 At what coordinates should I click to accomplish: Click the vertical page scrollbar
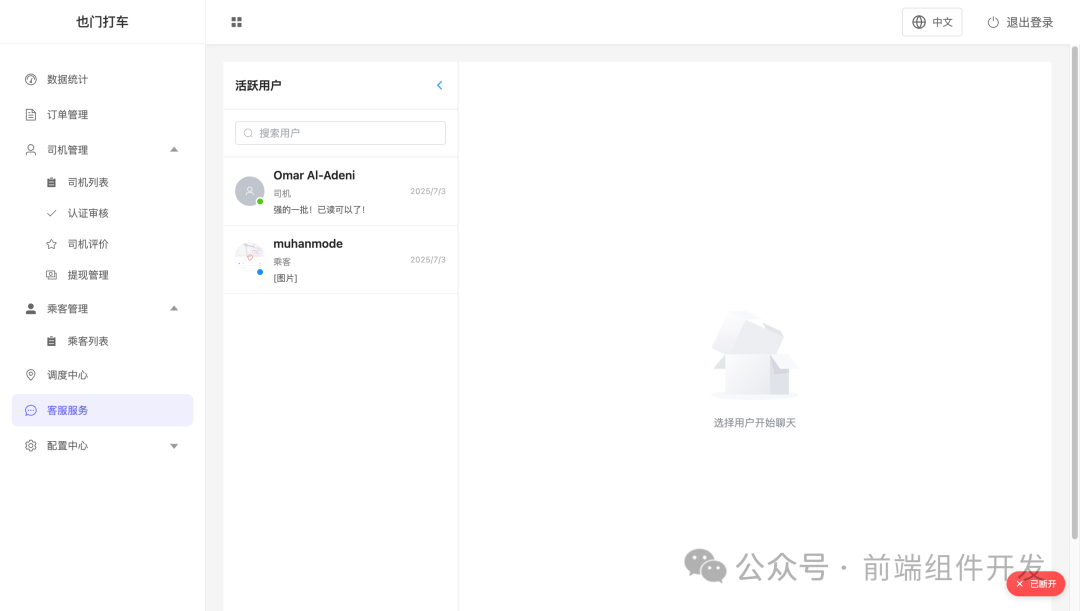pyautogui.click(x=1074, y=293)
